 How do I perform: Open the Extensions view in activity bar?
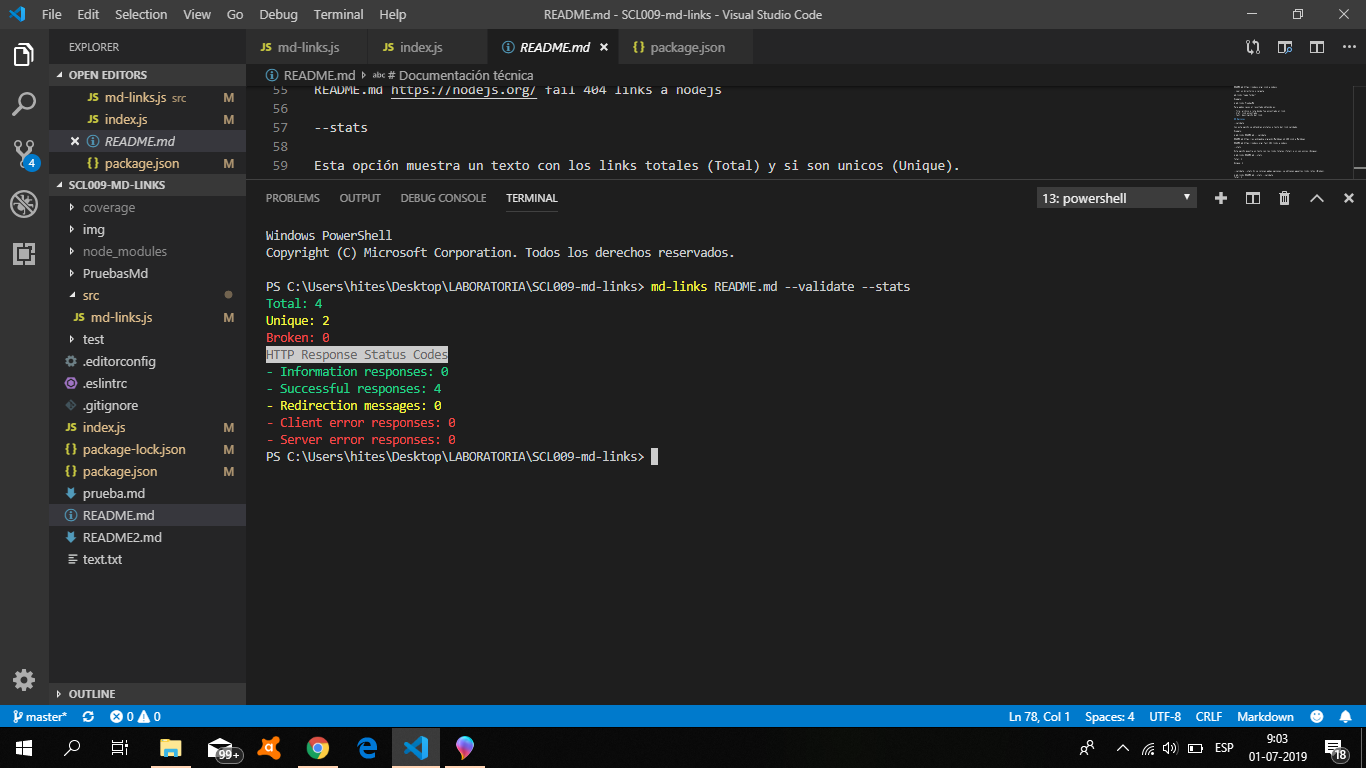tap(24, 254)
